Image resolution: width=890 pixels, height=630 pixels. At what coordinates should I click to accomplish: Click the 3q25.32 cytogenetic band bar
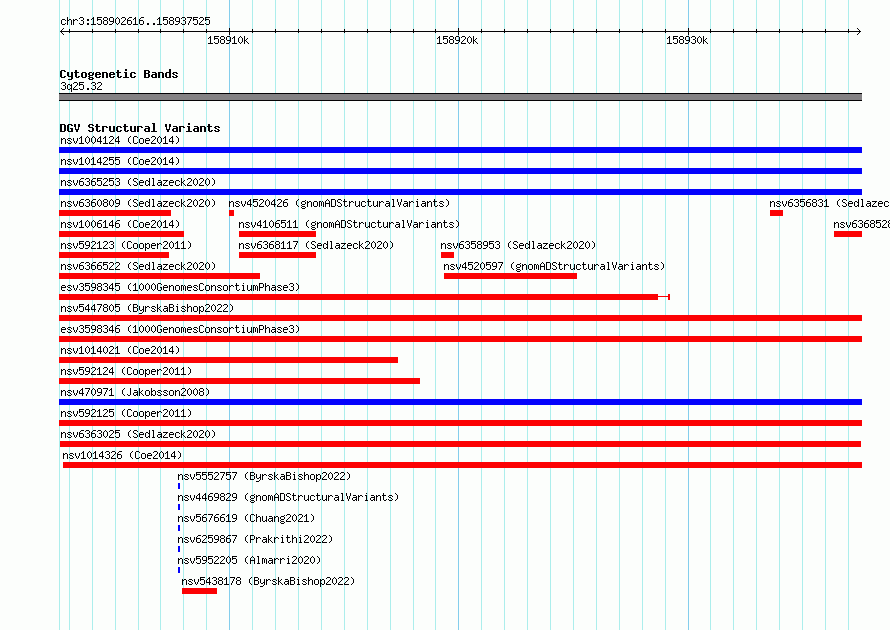pos(460,97)
